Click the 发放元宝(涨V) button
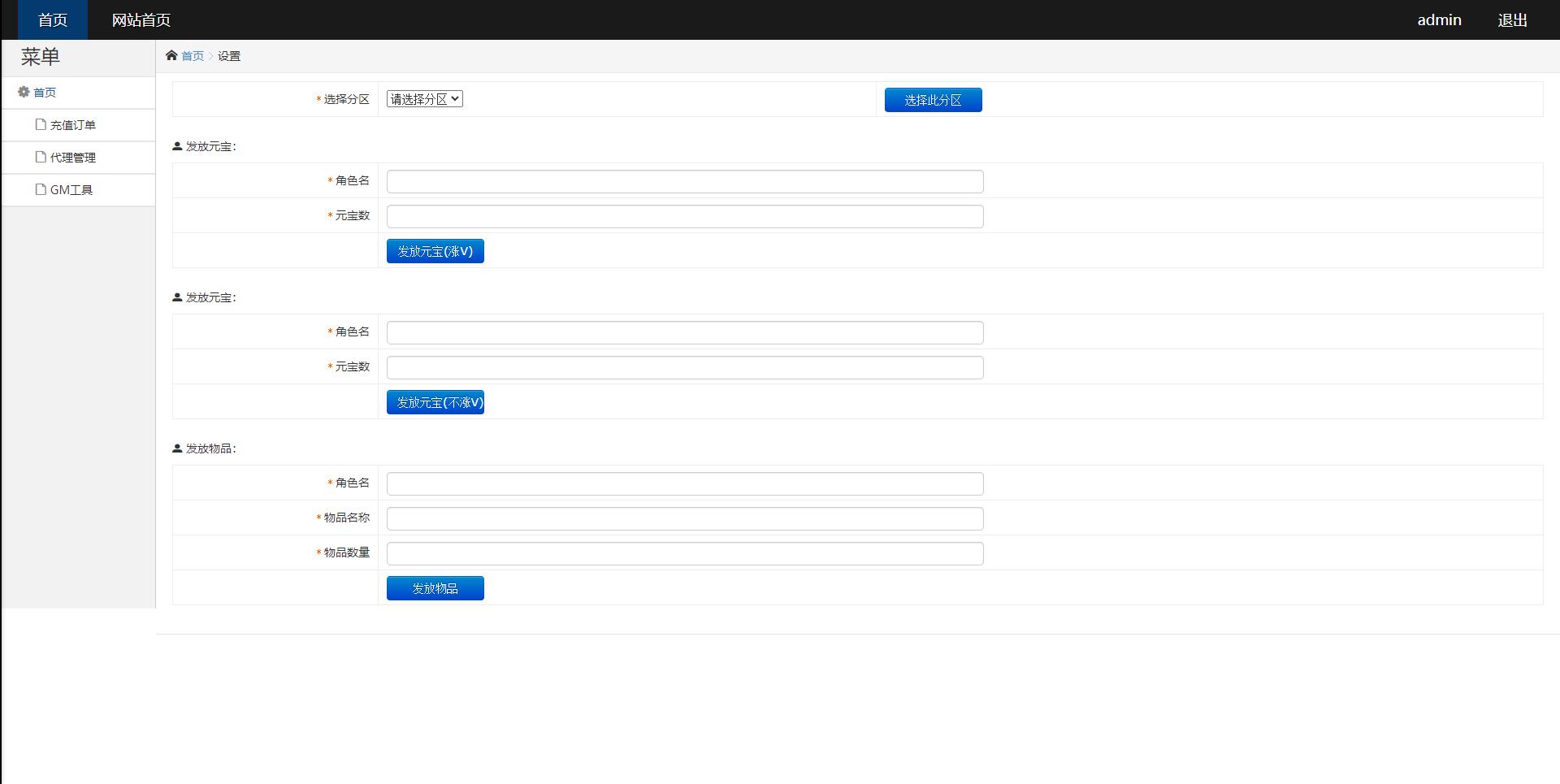The image size is (1560, 784). (435, 251)
